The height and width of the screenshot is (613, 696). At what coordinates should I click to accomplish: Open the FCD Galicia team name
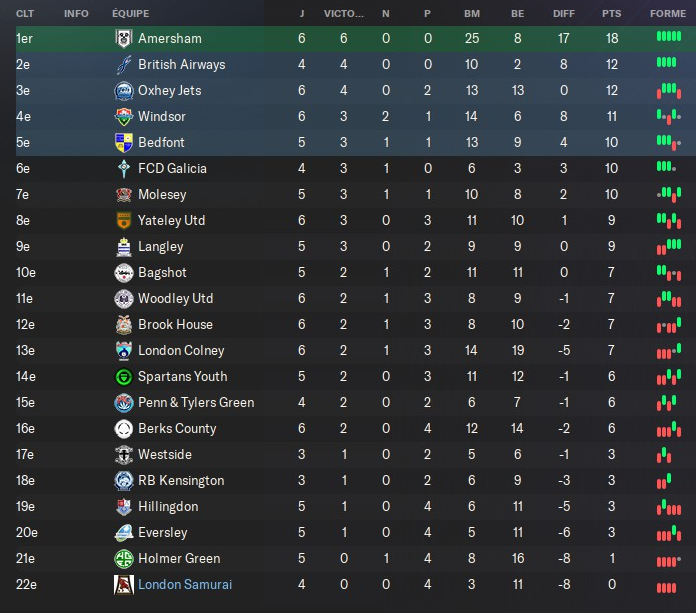pos(173,168)
